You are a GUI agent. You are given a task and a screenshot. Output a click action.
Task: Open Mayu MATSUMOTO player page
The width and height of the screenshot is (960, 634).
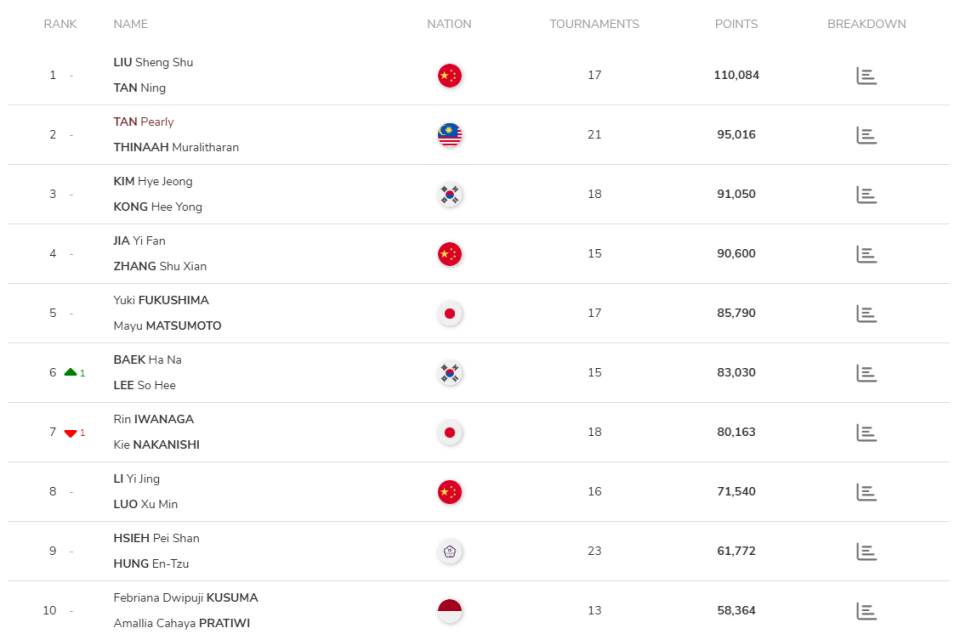click(167, 326)
